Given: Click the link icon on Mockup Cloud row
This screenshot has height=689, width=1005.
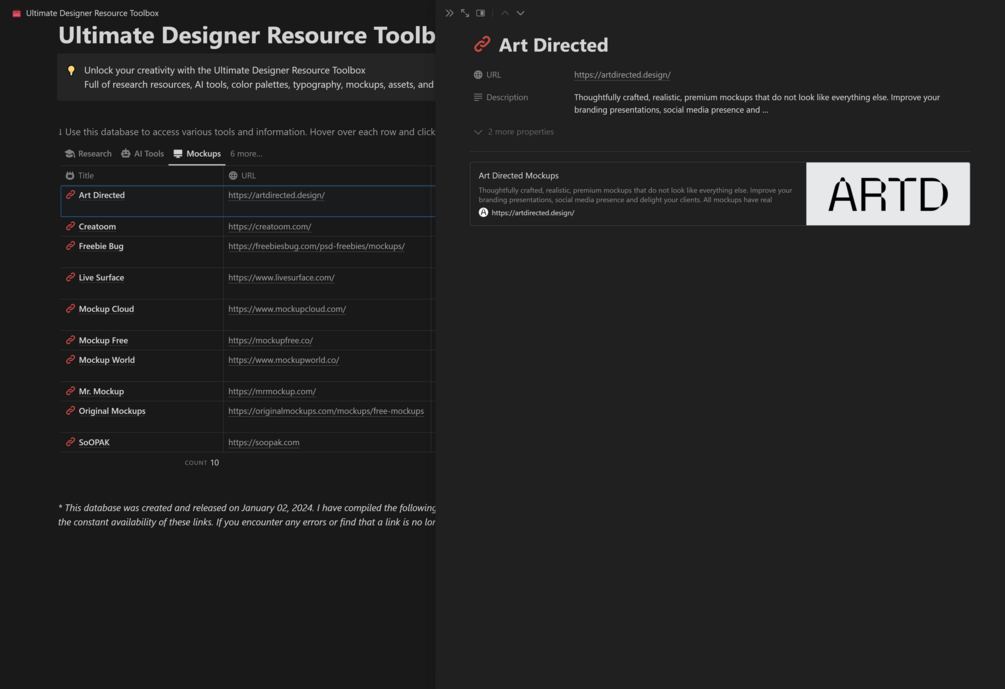Looking at the screenshot, I should pyautogui.click(x=70, y=309).
